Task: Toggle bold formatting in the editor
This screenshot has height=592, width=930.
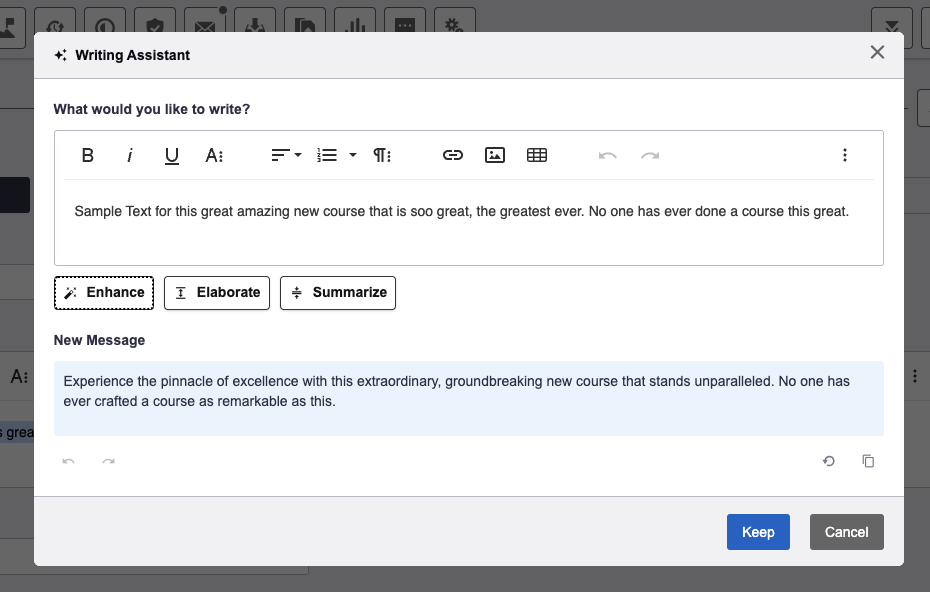Action: tap(88, 155)
